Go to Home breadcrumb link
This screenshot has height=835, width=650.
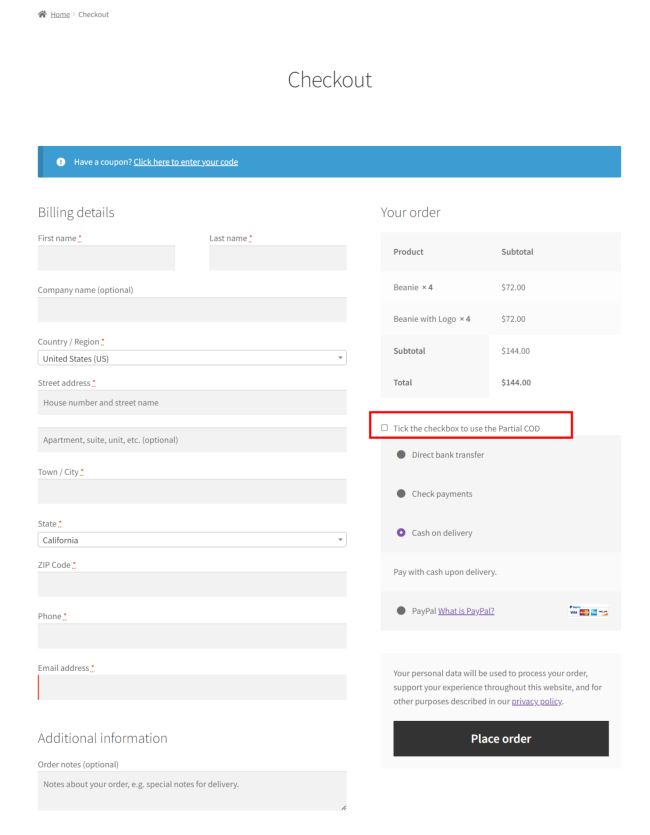(x=60, y=15)
